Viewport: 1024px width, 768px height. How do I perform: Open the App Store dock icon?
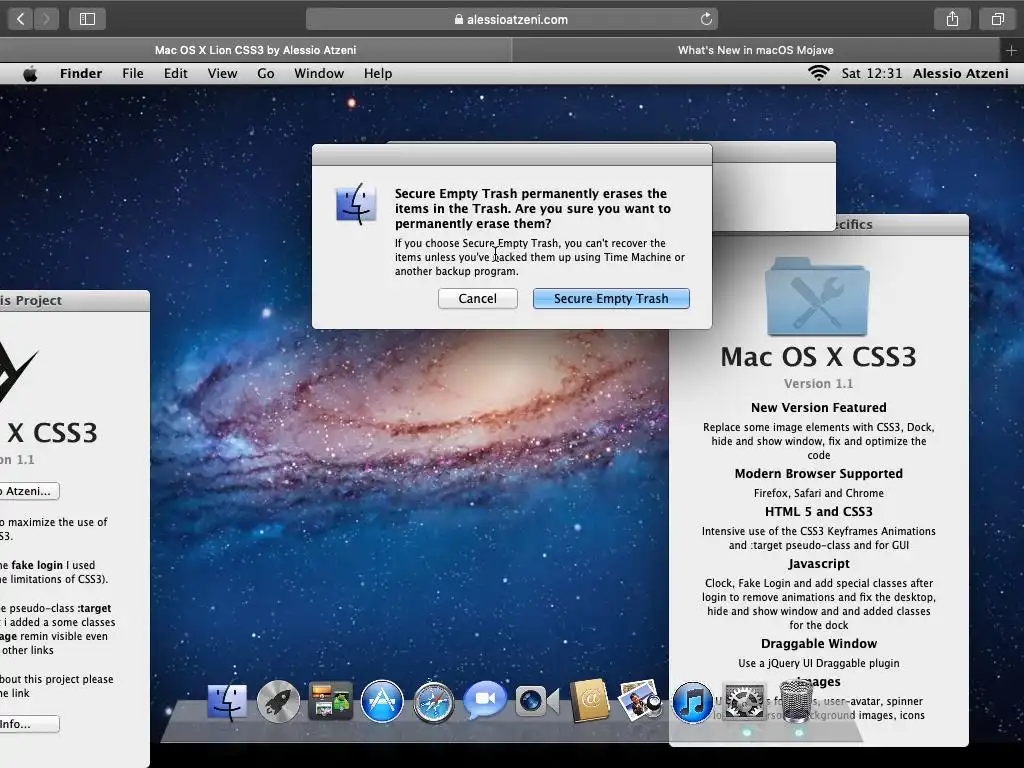[382, 702]
